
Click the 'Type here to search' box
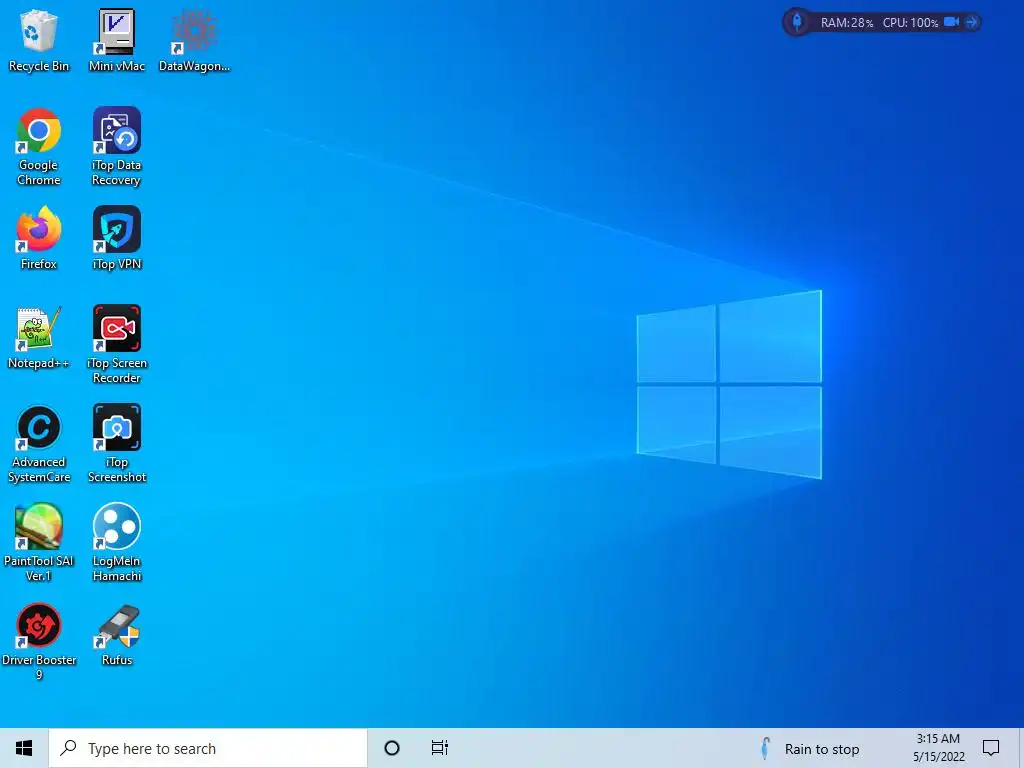tap(208, 748)
